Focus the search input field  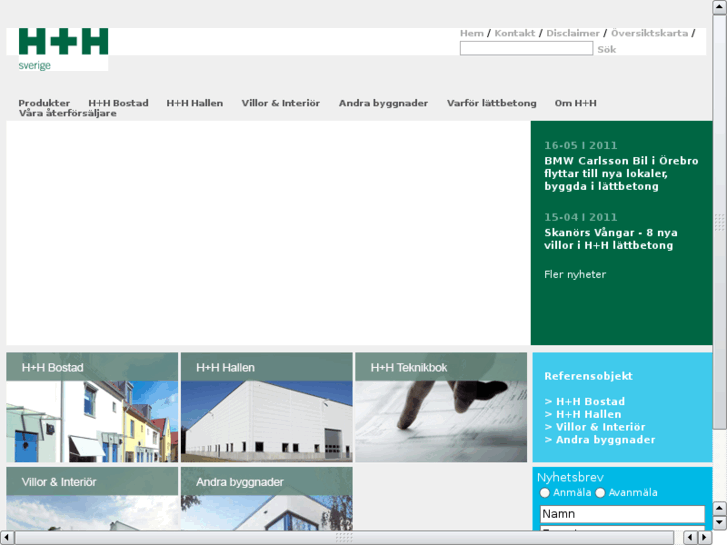point(526,48)
